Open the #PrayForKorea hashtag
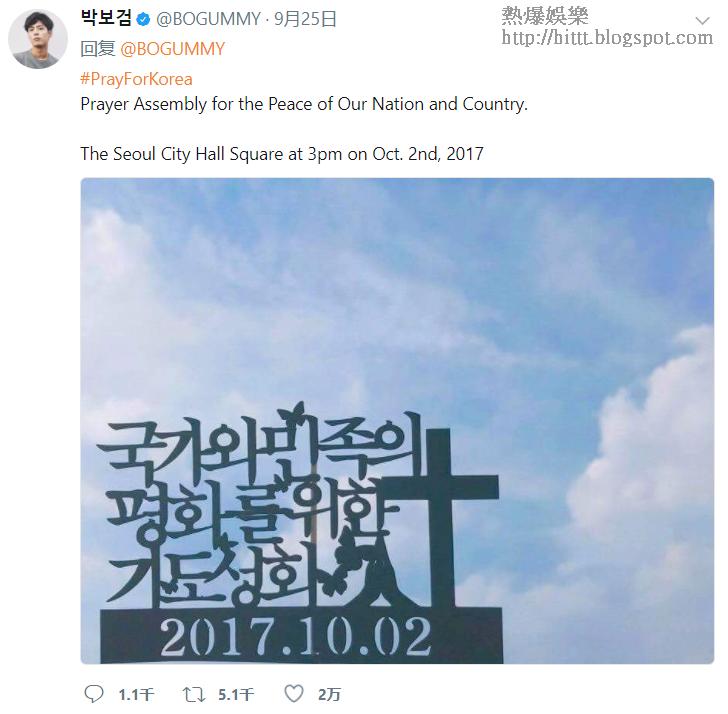Screen dimensions: 728x714 [x=136, y=79]
